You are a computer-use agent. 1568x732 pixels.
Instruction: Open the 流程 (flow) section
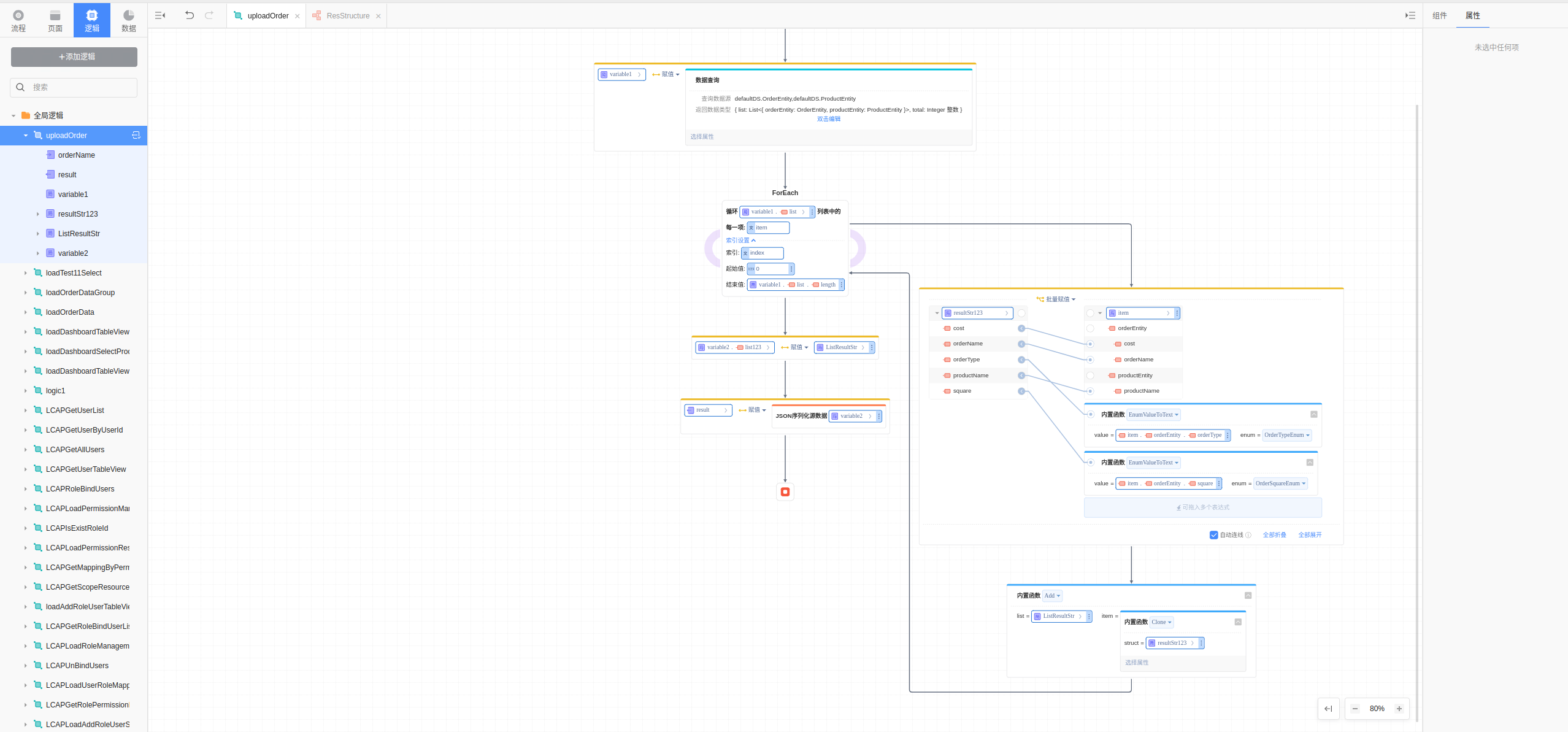point(18,20)
